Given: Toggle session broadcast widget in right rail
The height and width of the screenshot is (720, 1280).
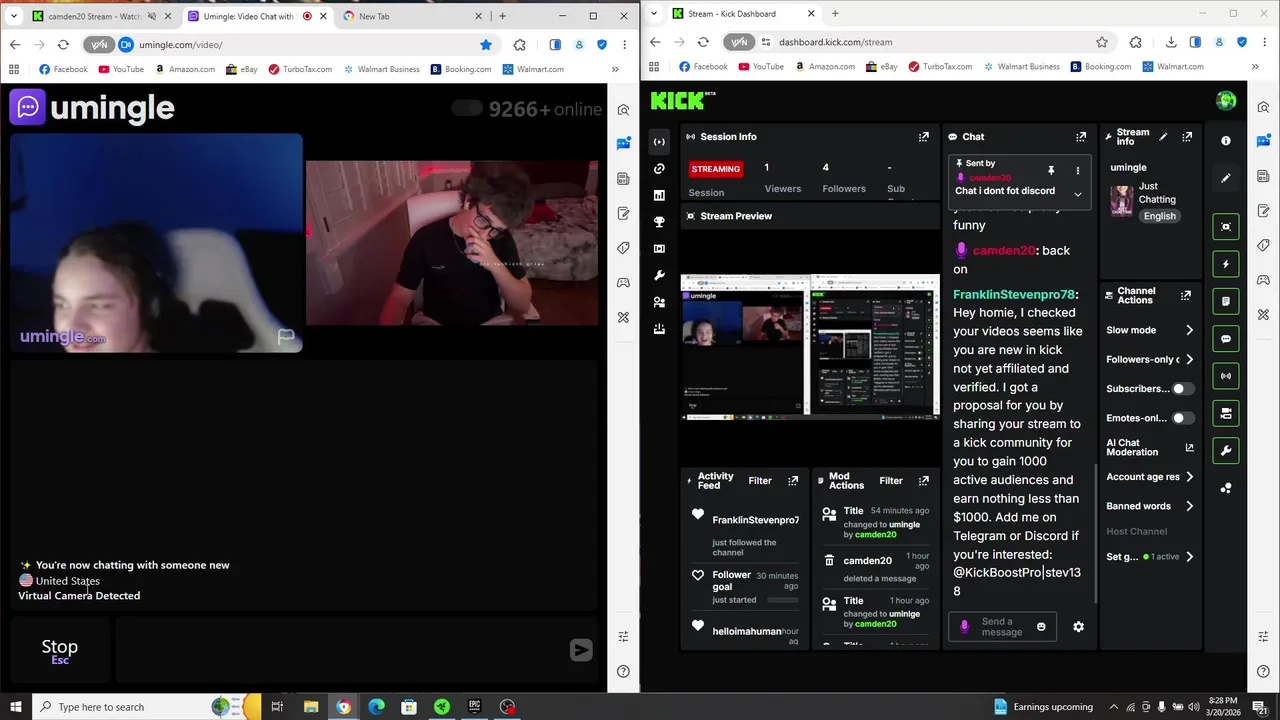Looking at the screenshot, I should 1226,376.
